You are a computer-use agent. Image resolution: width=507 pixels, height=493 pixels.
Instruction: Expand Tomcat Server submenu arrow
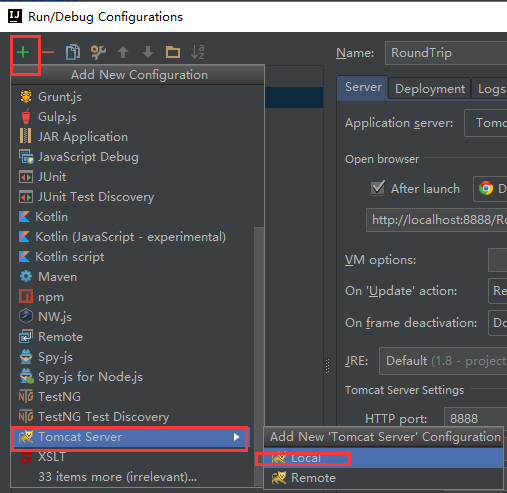[236, 437]
